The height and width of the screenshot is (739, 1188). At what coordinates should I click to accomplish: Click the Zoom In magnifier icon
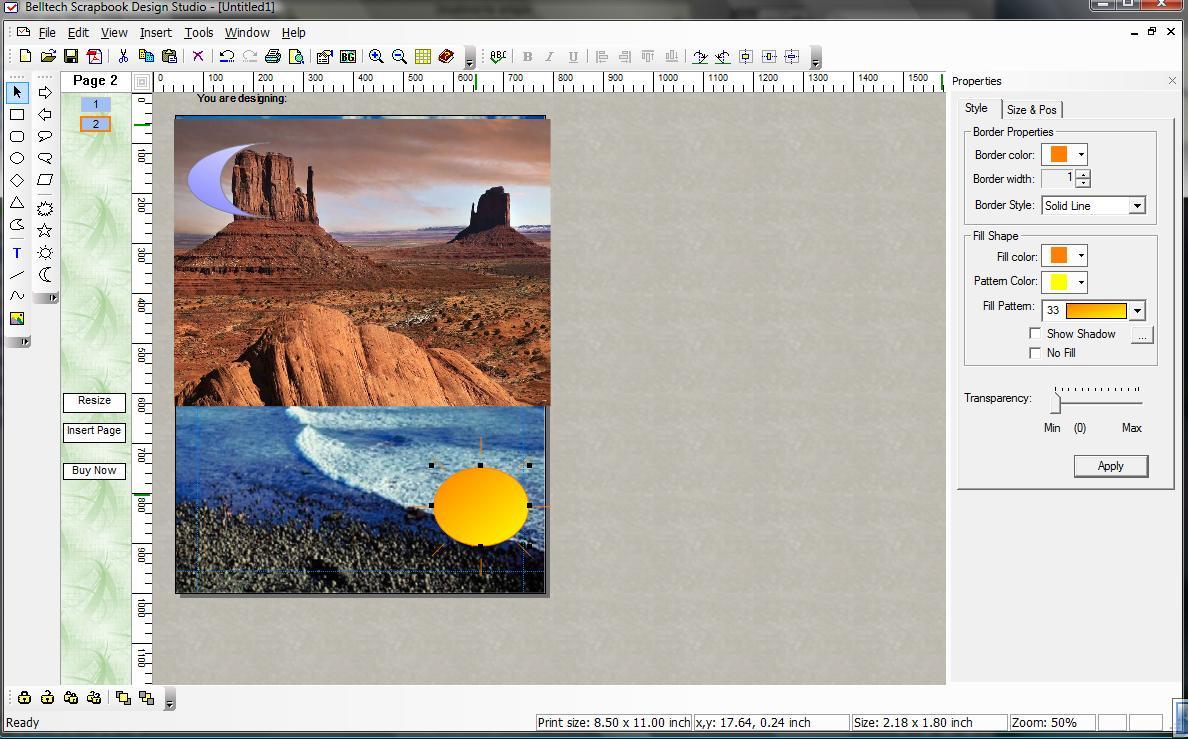click(x=376, y=57)
